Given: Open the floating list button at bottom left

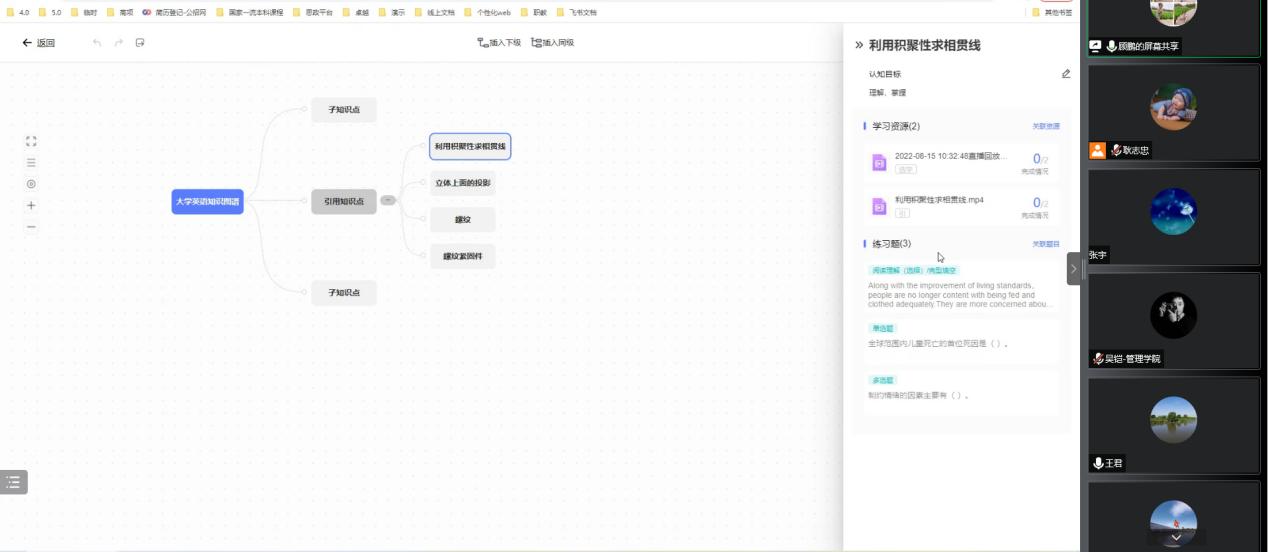Looking at the screenshot, I should coord(14,482).
